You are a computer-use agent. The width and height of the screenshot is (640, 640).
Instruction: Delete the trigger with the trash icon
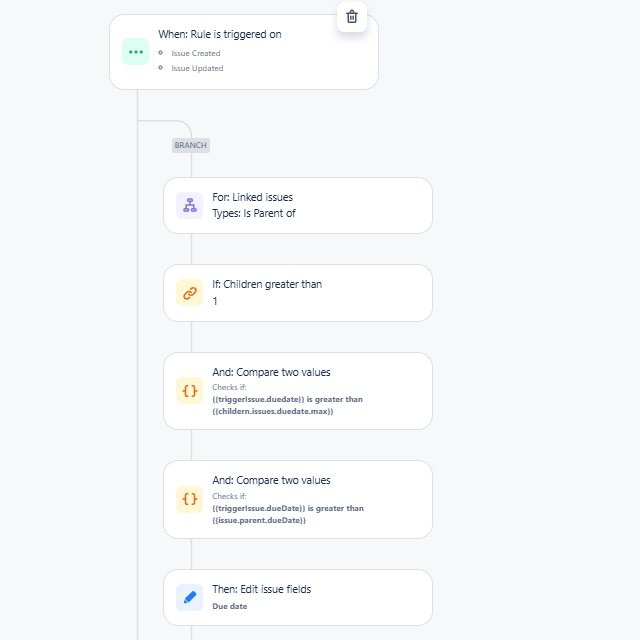[x=352, y=17]
